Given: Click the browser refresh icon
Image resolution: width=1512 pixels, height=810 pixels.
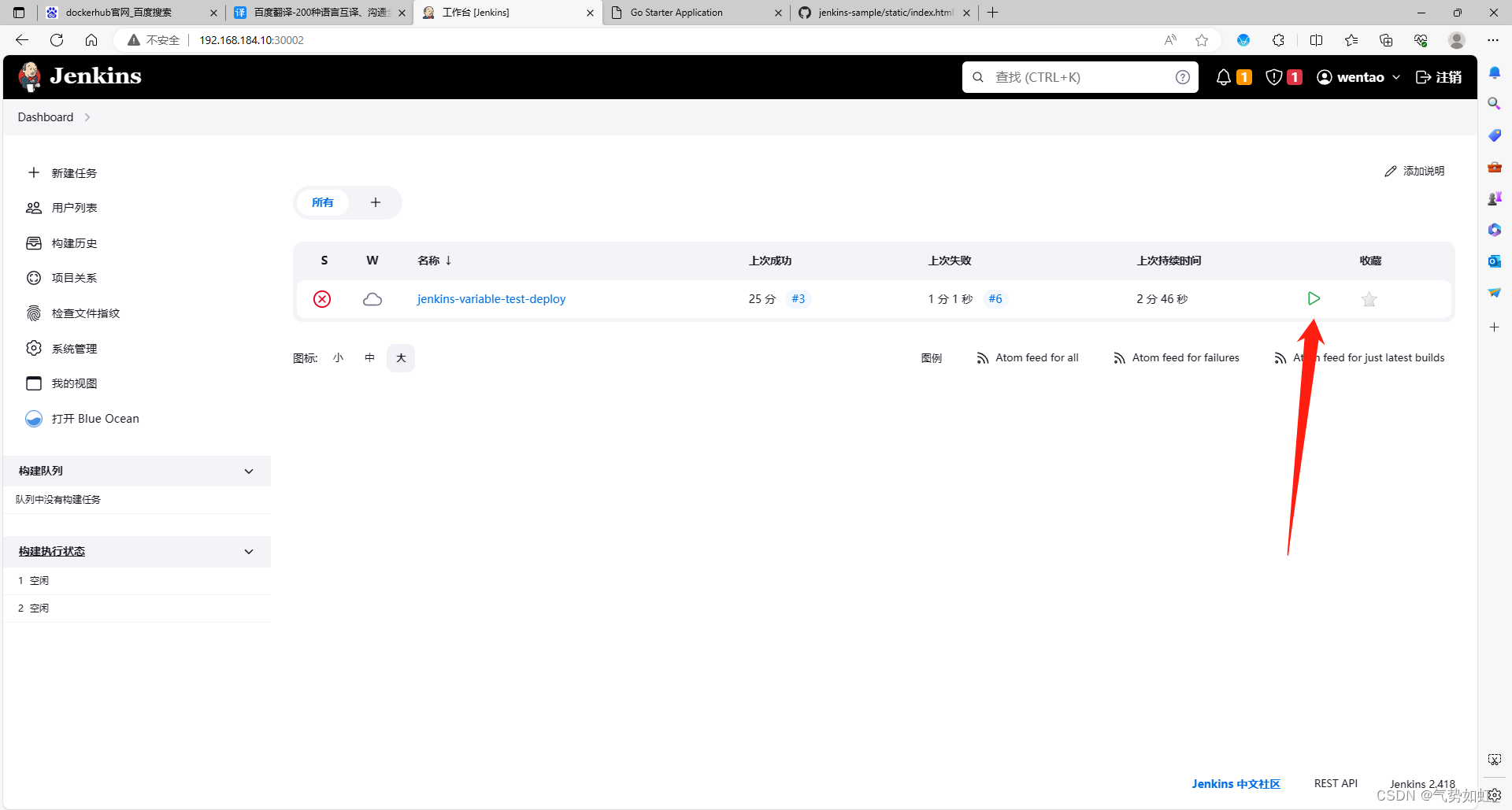Looking at the screenshot, I should click(57, 40).
